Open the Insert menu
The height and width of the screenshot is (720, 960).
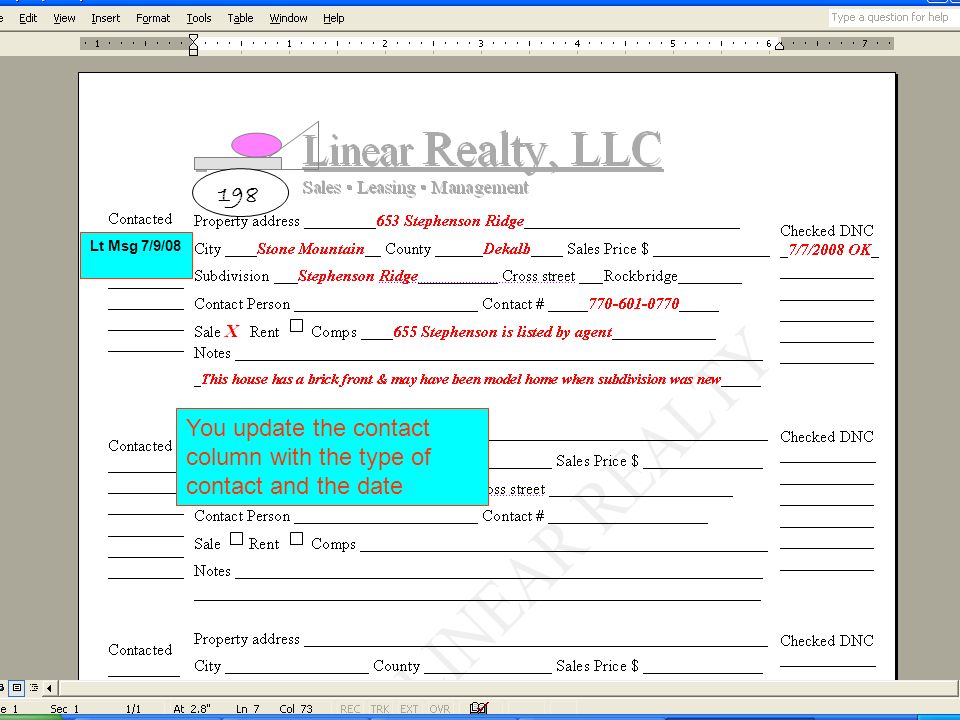click(x=106, y=18)
